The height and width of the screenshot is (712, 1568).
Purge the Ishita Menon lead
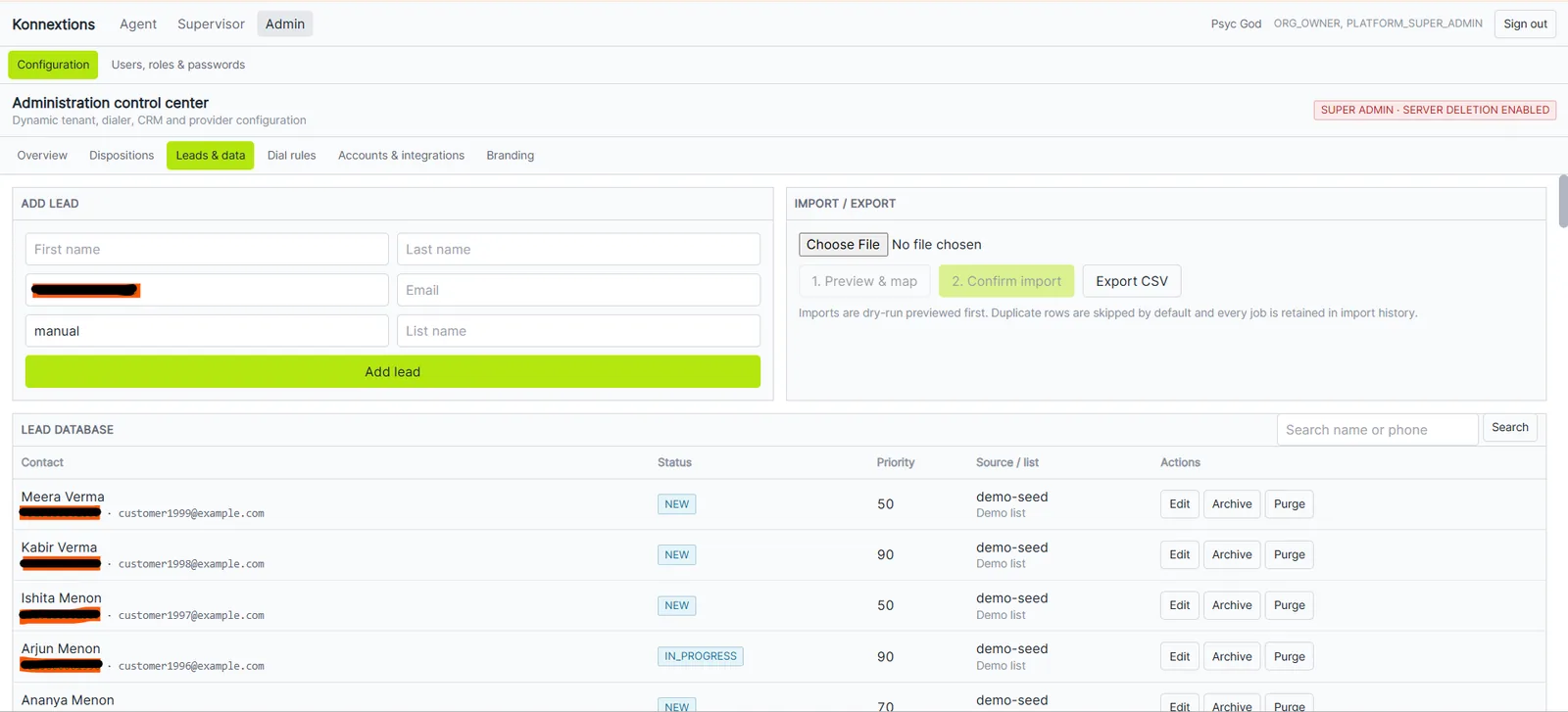1289,606
